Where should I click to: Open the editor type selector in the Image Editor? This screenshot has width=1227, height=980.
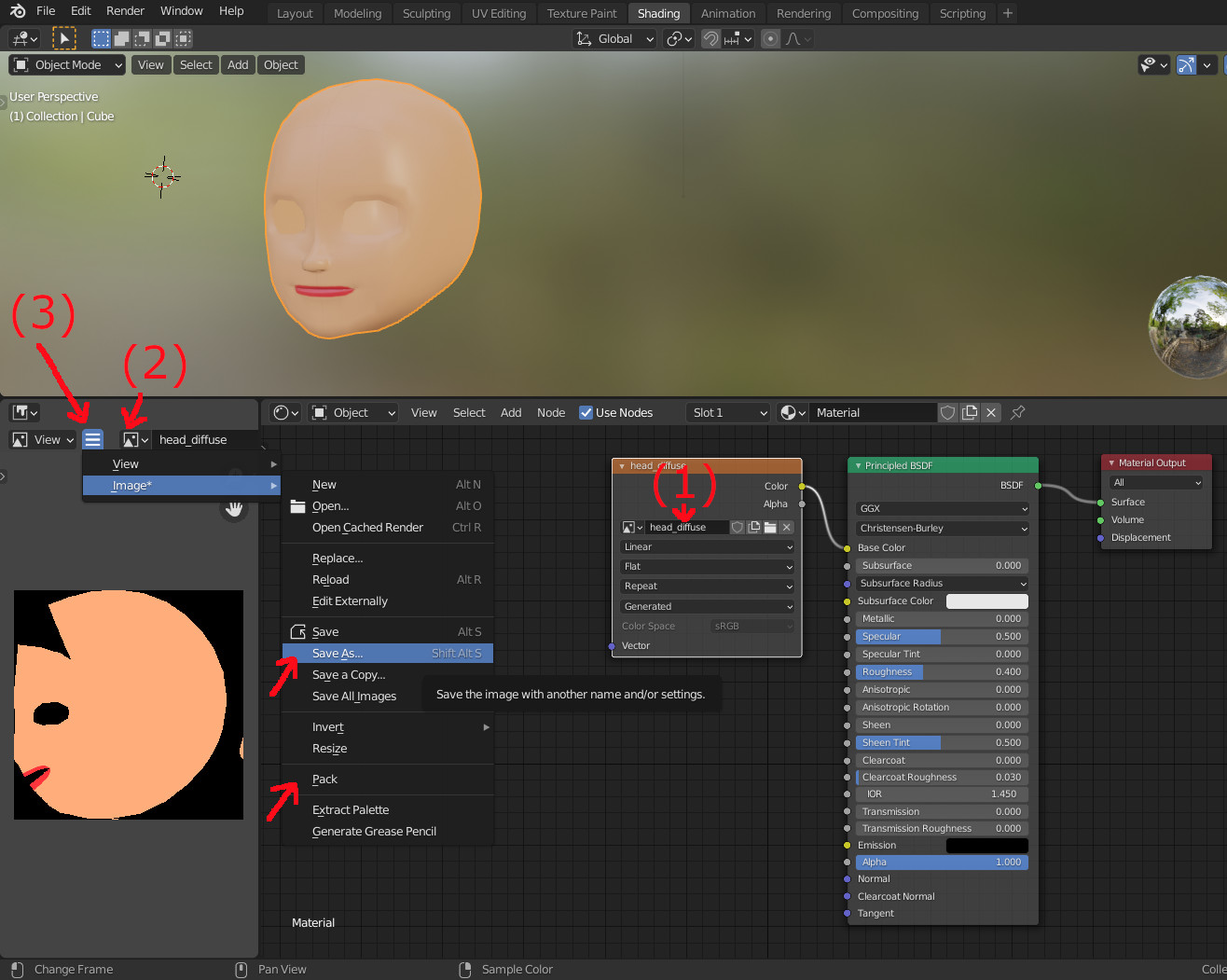22,412
